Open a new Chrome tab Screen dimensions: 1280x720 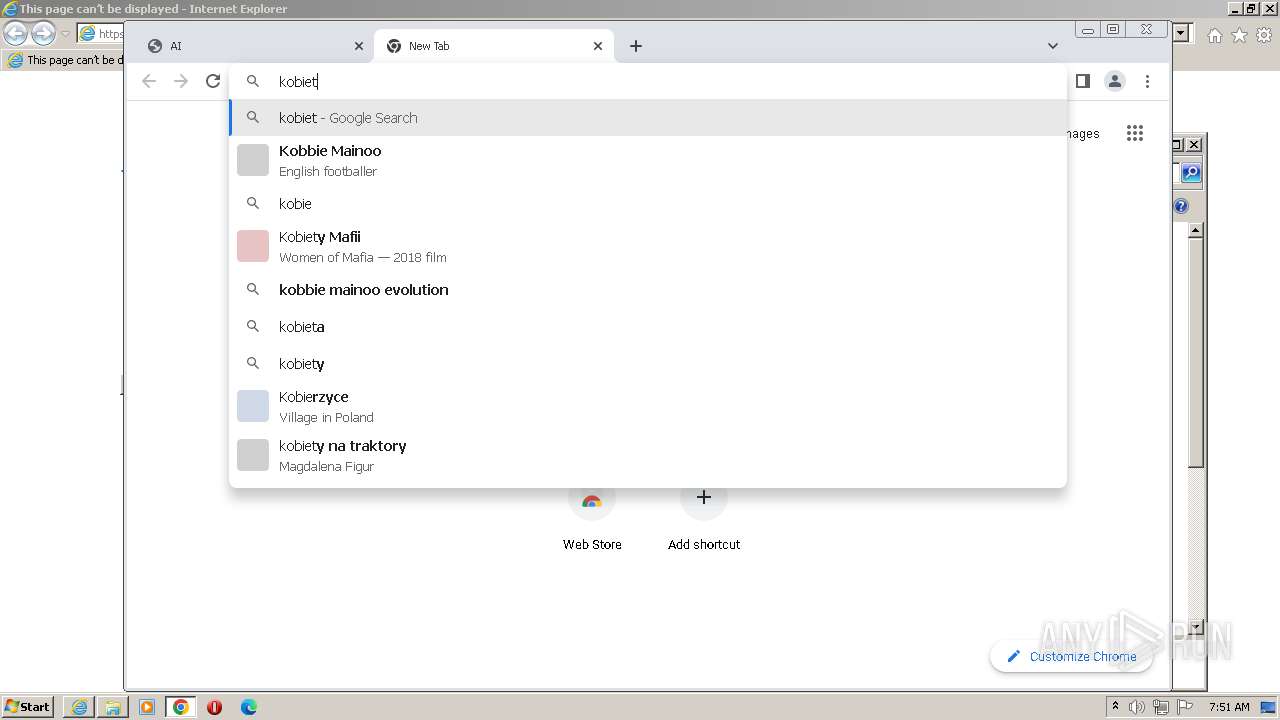[636, 46]
